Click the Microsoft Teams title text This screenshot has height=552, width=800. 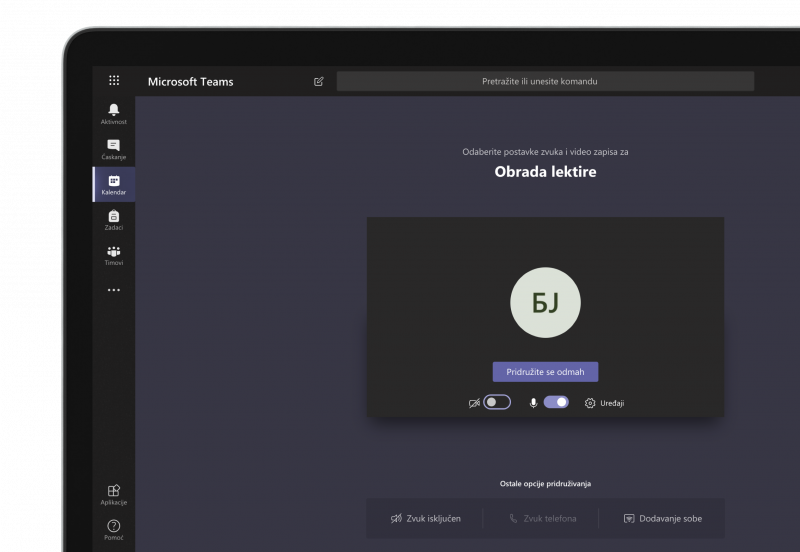[x=190, y=82]
